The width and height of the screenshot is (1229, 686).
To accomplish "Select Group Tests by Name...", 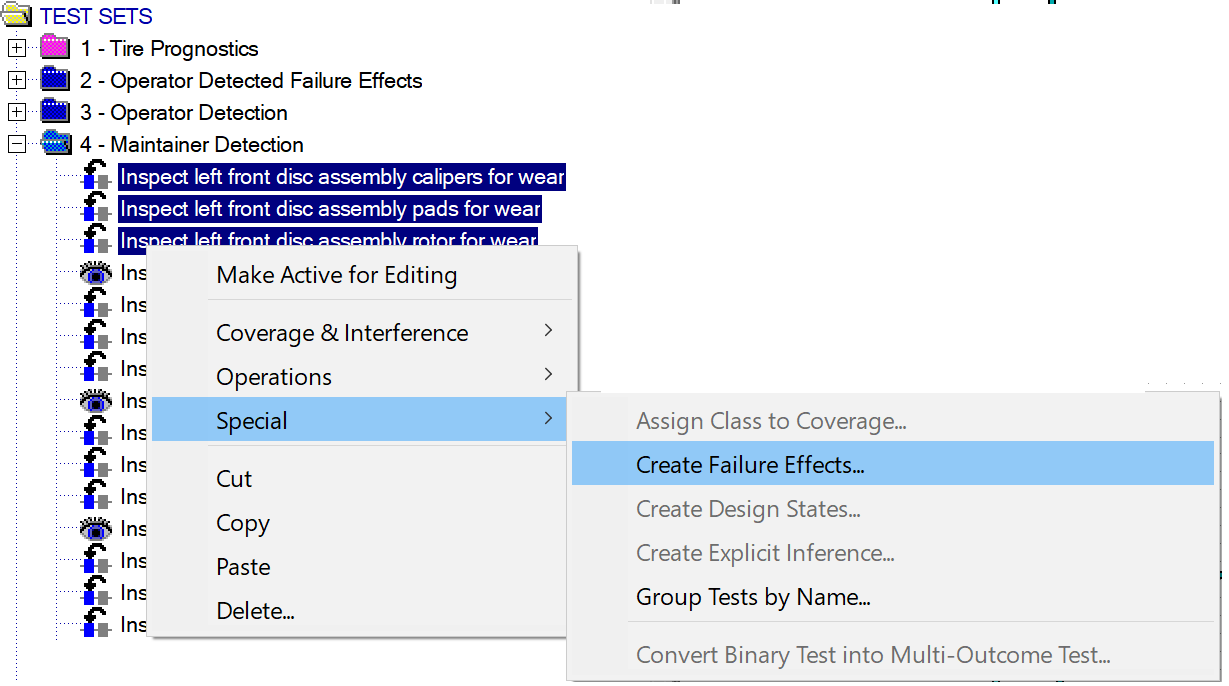I will pos(893,597).
